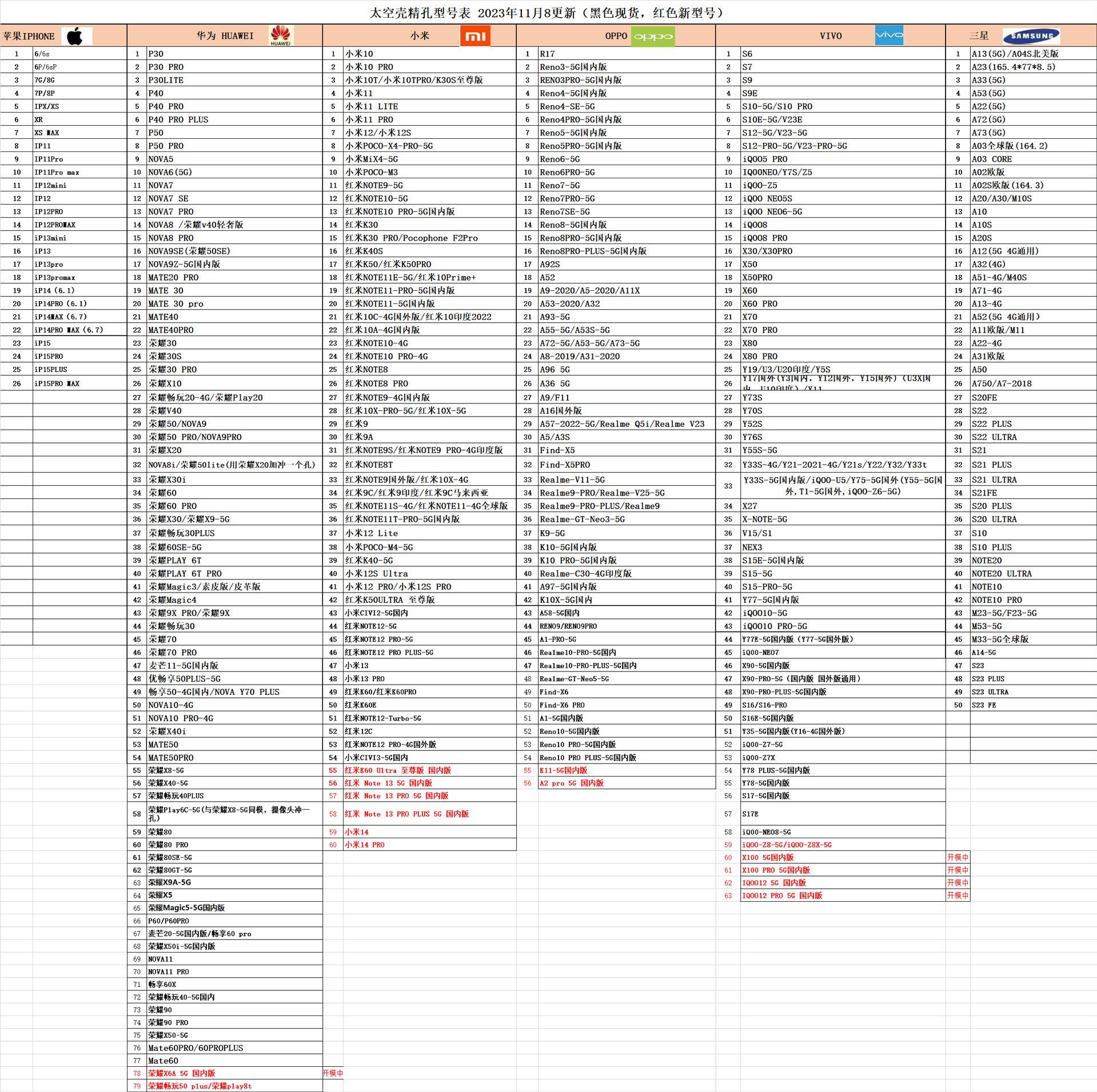Select cell Realme-GT-Neo3-5G
The height and width of the screenshot is (1092, 1097).
point(627,519)
